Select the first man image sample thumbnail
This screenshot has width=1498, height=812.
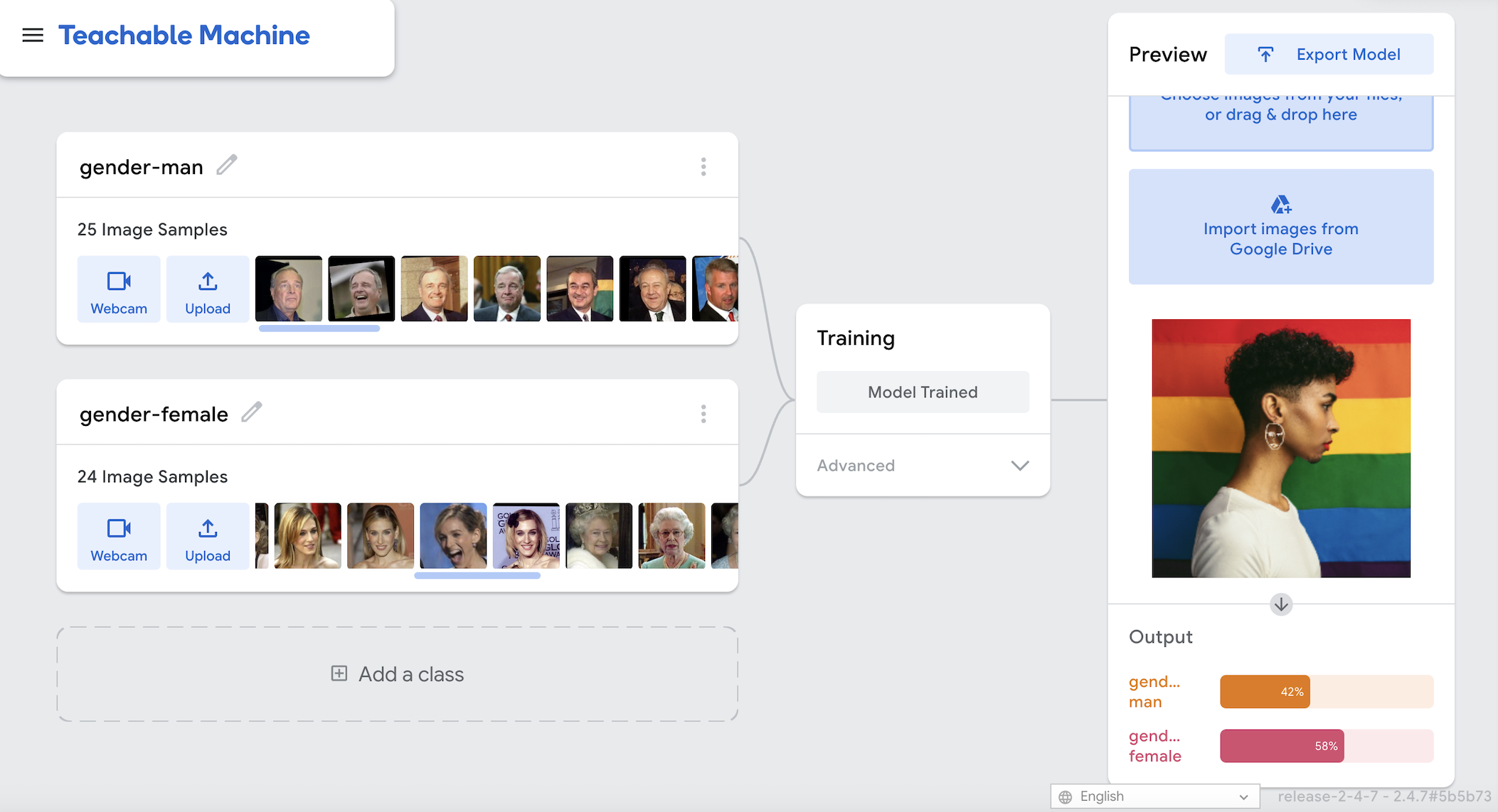[289, 289]
